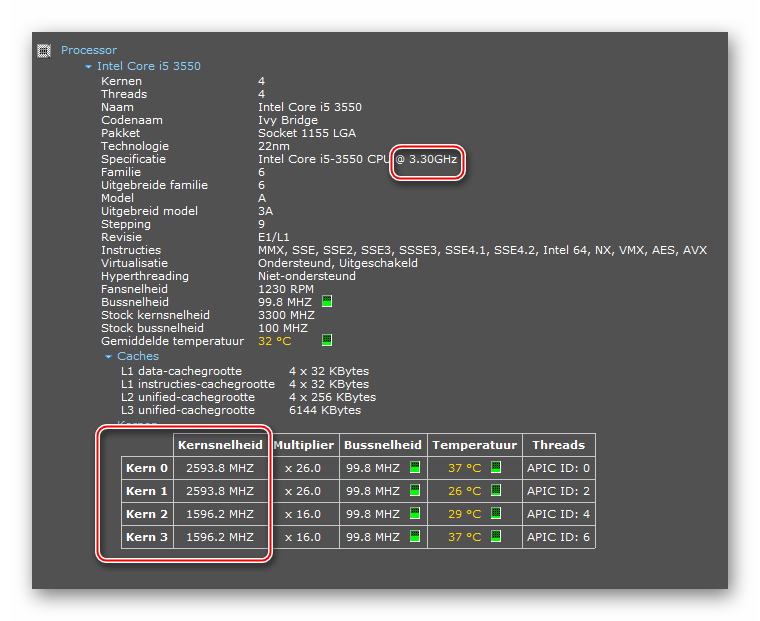Click the green graph icon next to Bussnelheid 99.8 MHZ
This screenshot has height=621, width=760.
point(327,302)
